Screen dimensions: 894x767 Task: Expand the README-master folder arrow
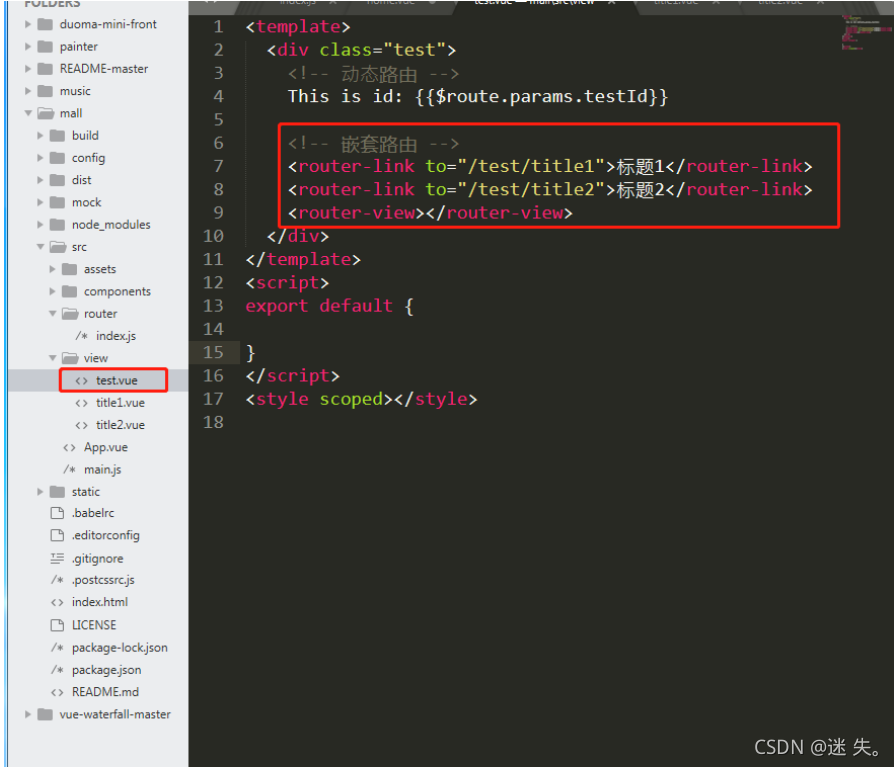tap(27, 69)
